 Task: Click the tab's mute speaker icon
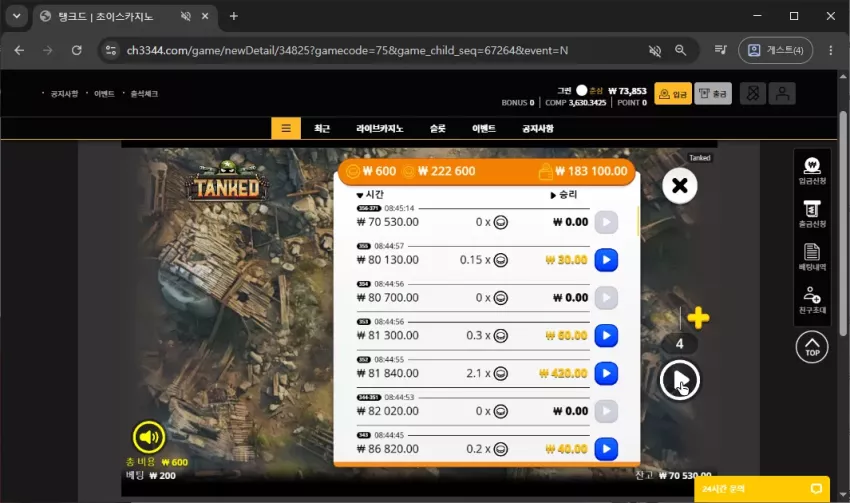tap(185, 16)
